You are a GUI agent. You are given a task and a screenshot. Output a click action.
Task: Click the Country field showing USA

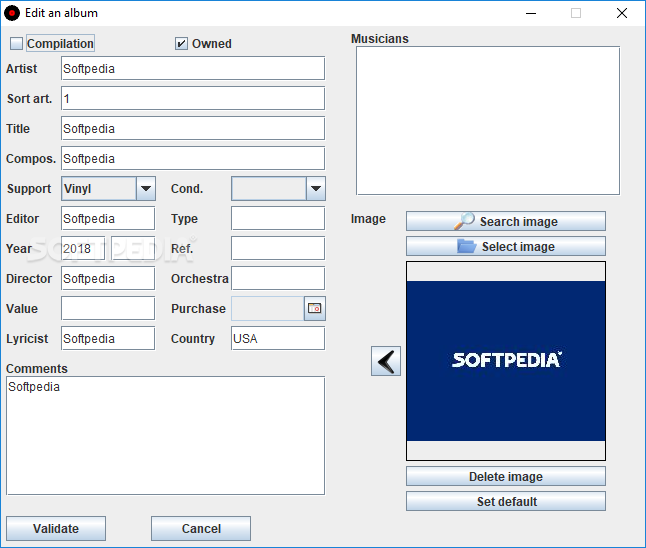point(278,338)
